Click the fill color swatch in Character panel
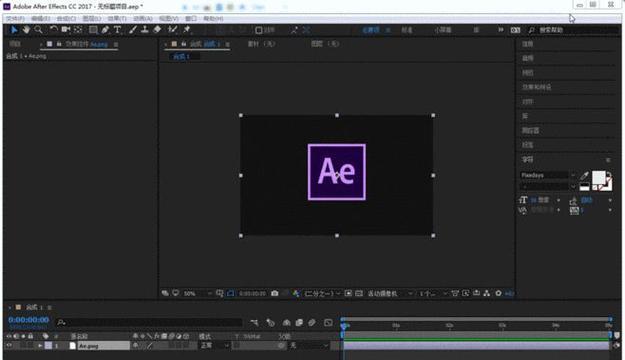This screenshot has width=625, height=360. click(x=598, y=177)
